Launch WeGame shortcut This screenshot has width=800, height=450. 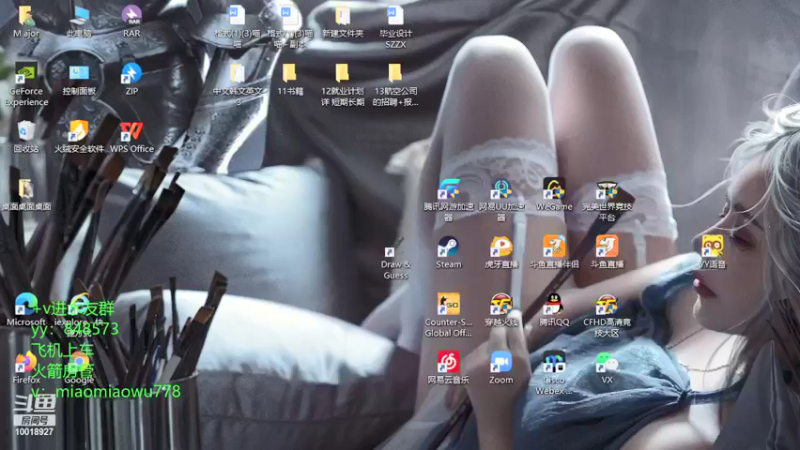tap(554, 194)
